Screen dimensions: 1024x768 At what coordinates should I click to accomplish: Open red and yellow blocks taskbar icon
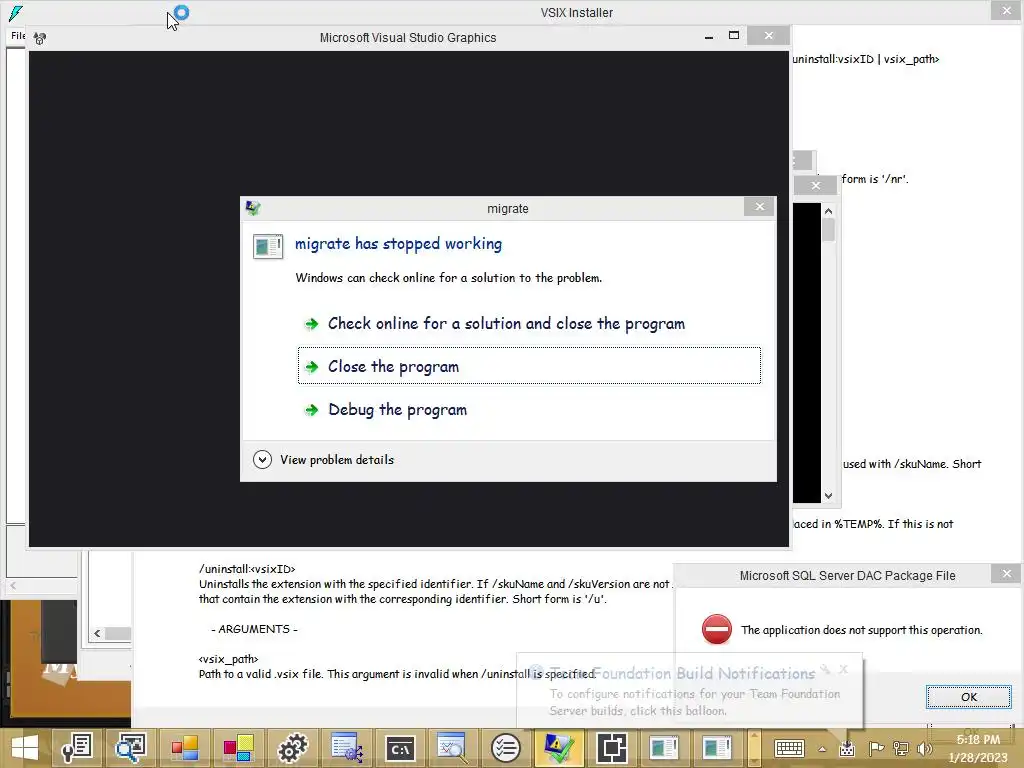point(185,748)
